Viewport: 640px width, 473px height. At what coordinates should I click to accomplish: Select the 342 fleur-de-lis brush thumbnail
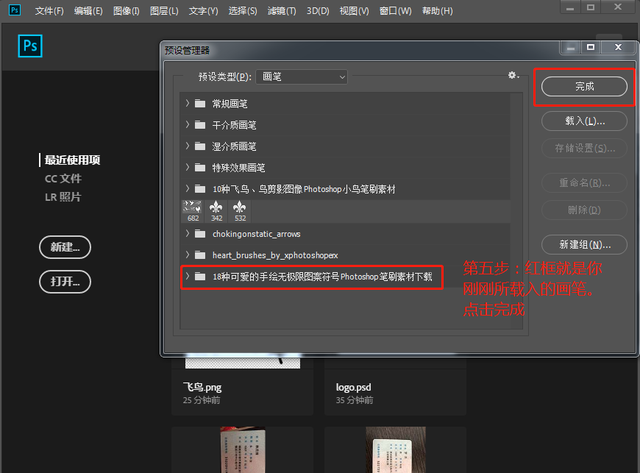[x=216, y=211]
